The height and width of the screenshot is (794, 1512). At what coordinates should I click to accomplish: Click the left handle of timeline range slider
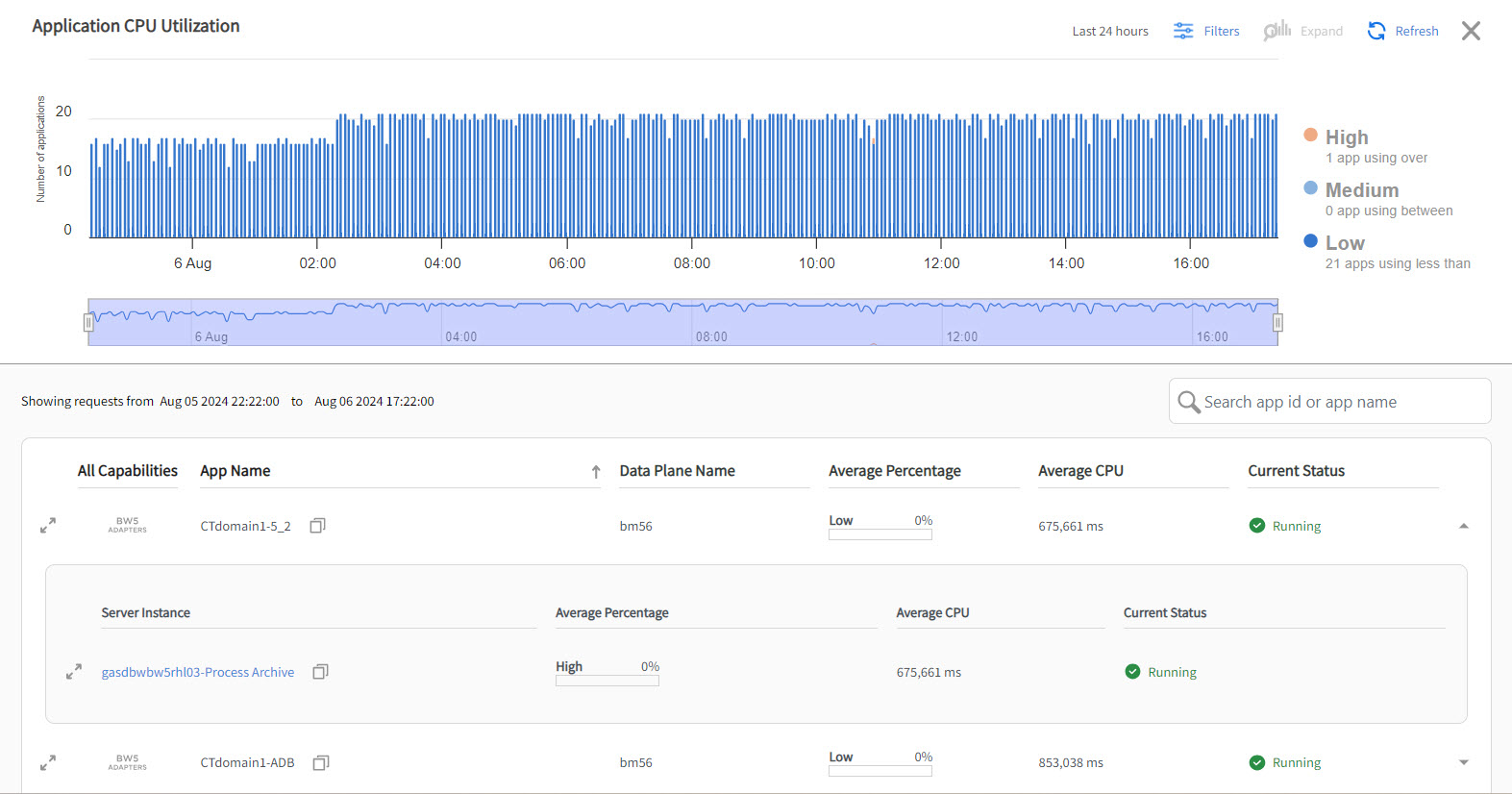point(88,322)
